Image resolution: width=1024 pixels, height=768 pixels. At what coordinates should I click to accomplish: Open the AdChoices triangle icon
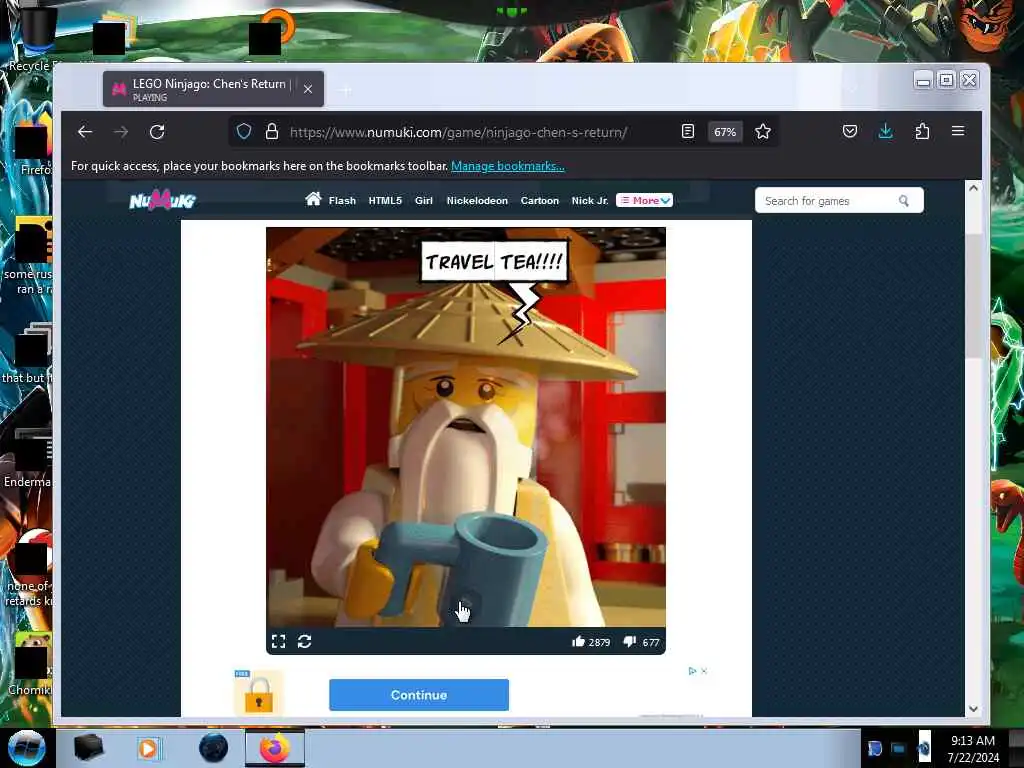point(692,671)
